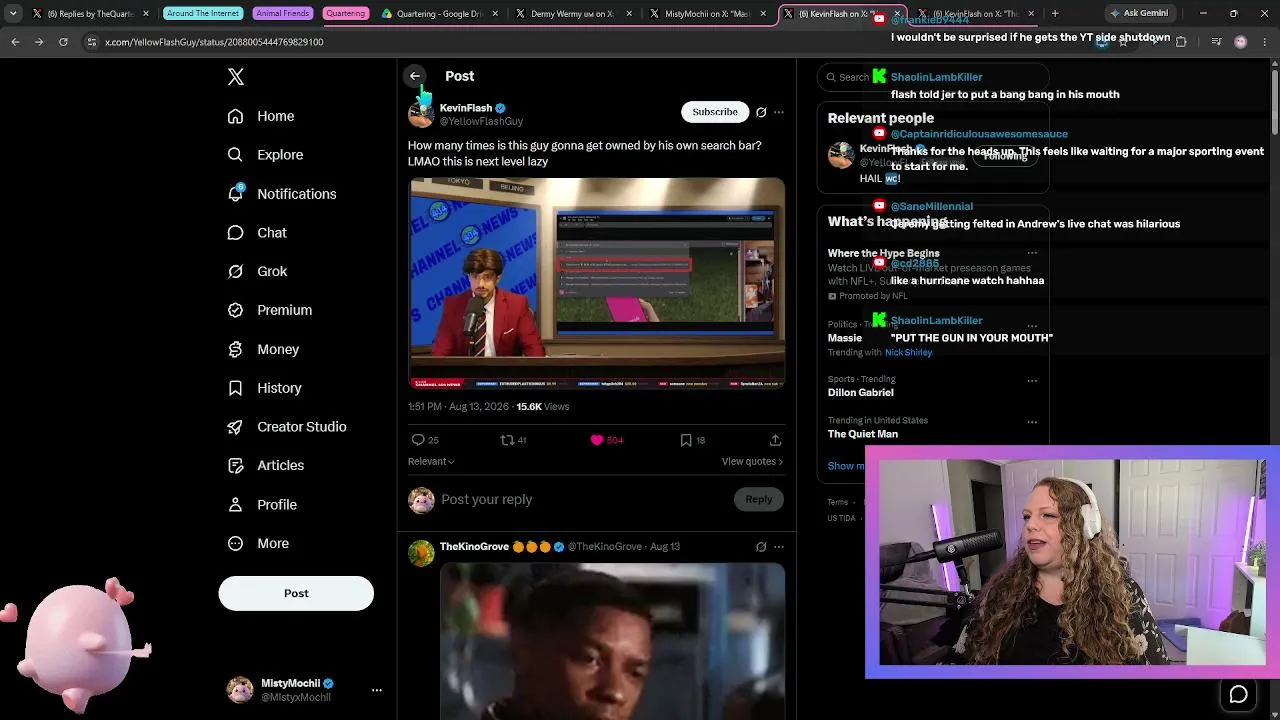Click the Reply submit button
Viewport: 1280px width, 720px height.
tap(758, 499)
